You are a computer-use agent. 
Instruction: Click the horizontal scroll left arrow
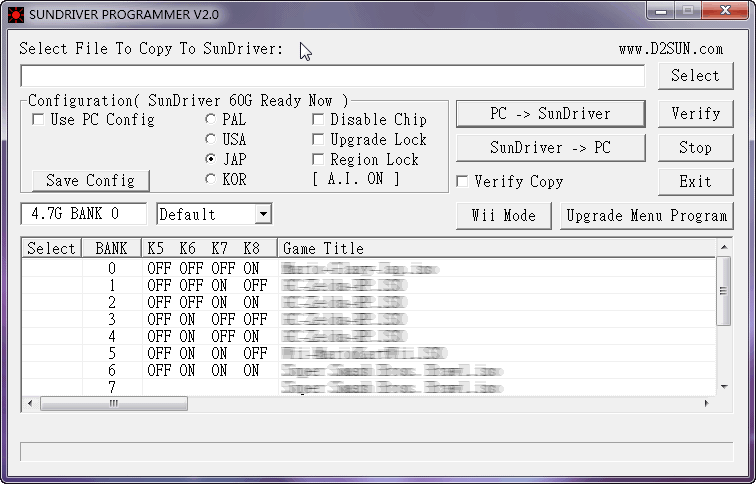click(30, 403)
